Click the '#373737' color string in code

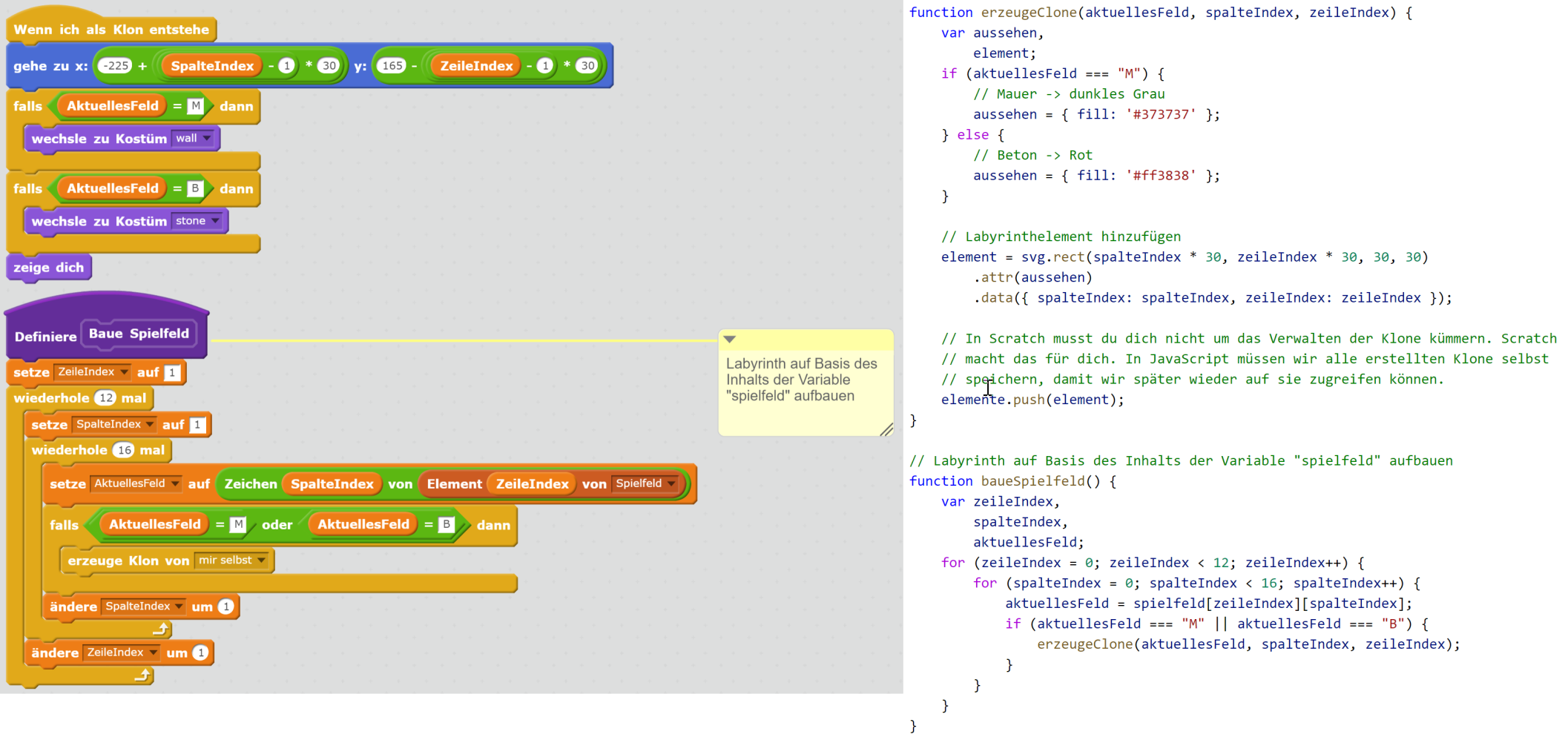(1162, 114)
